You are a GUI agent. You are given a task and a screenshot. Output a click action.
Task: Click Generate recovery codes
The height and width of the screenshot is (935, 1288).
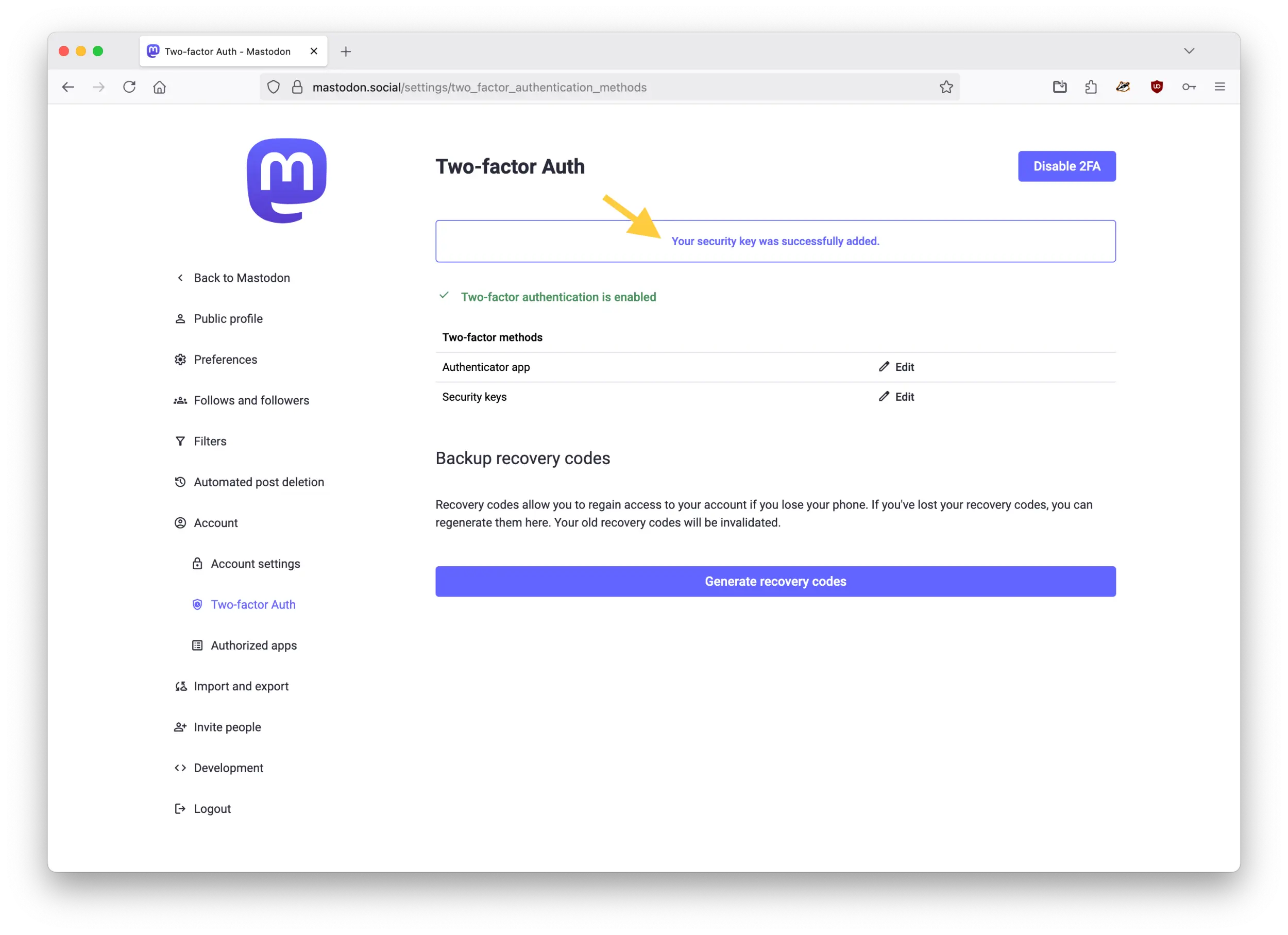775,581
